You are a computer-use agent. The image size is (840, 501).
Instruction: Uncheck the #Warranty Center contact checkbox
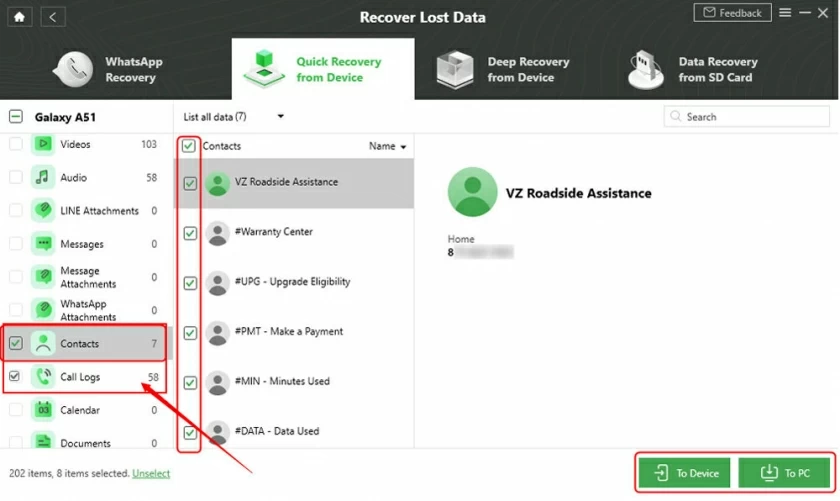(189, 233)
